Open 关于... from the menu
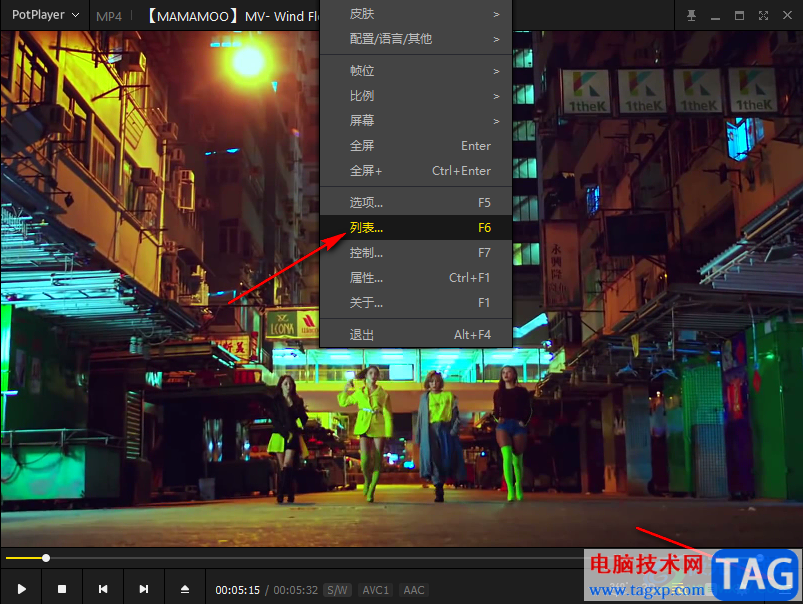803x604 pixels. tap(416, 303)
